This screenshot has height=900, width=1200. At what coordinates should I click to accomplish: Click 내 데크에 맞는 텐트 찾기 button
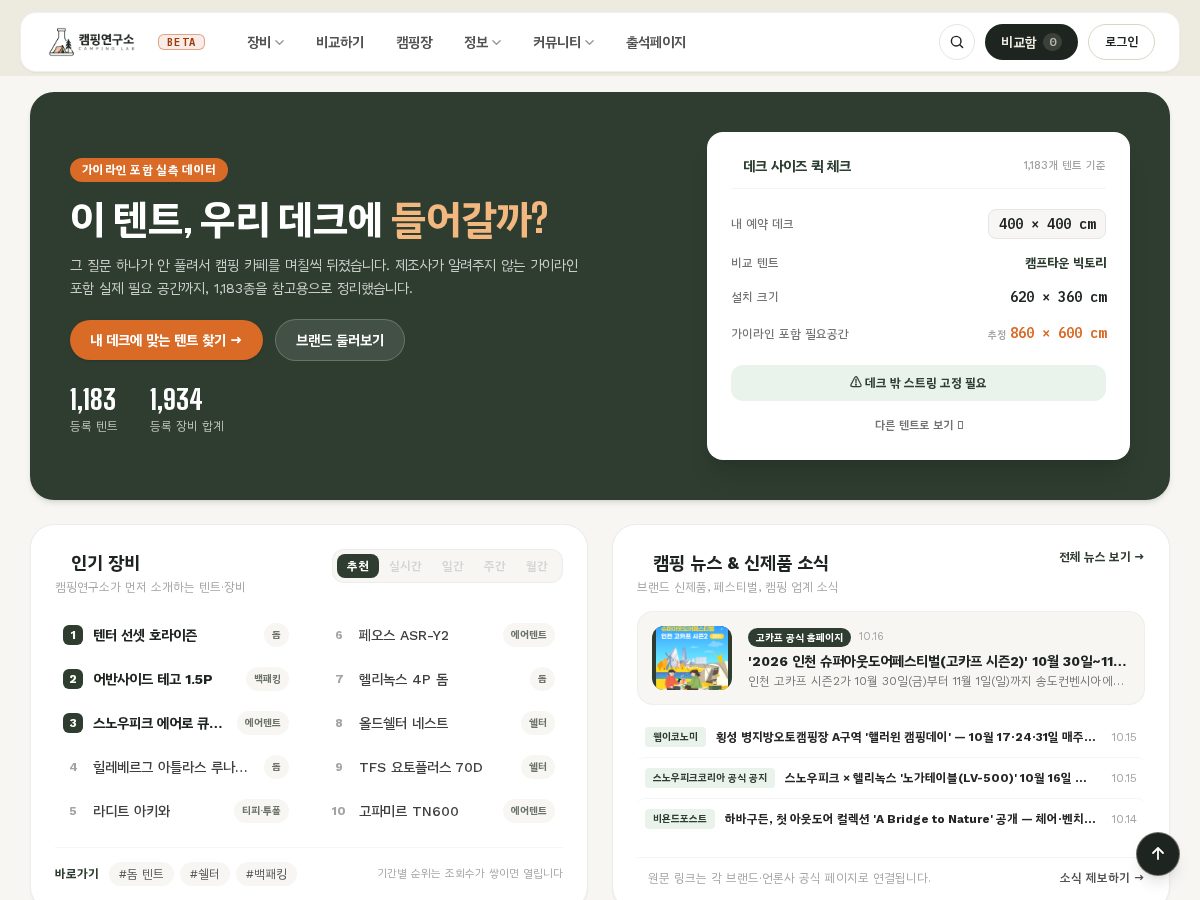pos(166,340)
